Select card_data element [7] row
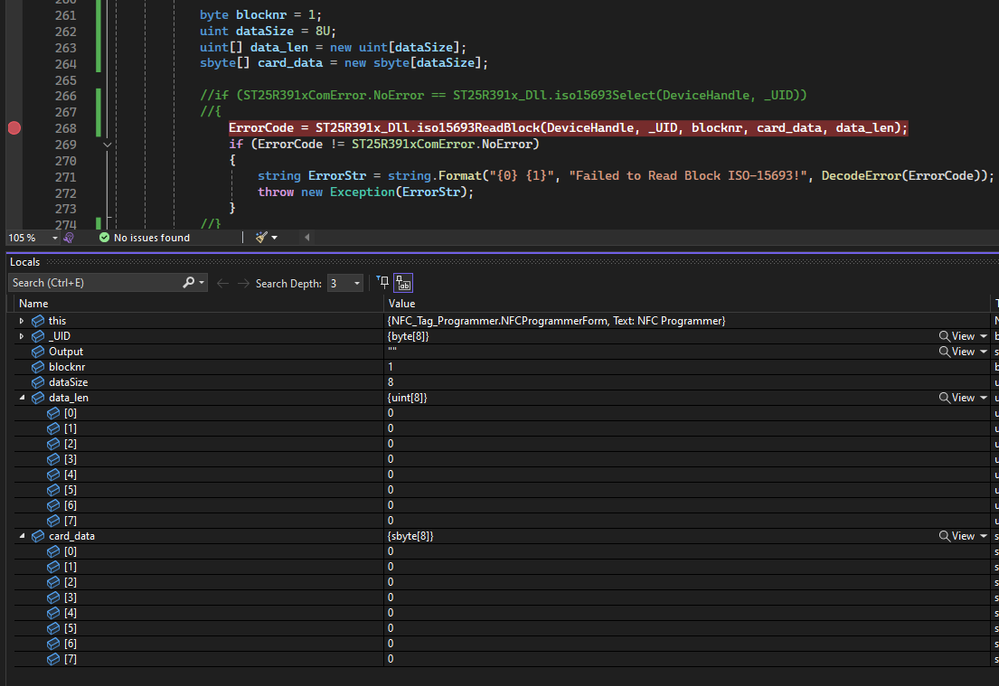The width and height of the screenshot is (999, 686). coord(502,659)
